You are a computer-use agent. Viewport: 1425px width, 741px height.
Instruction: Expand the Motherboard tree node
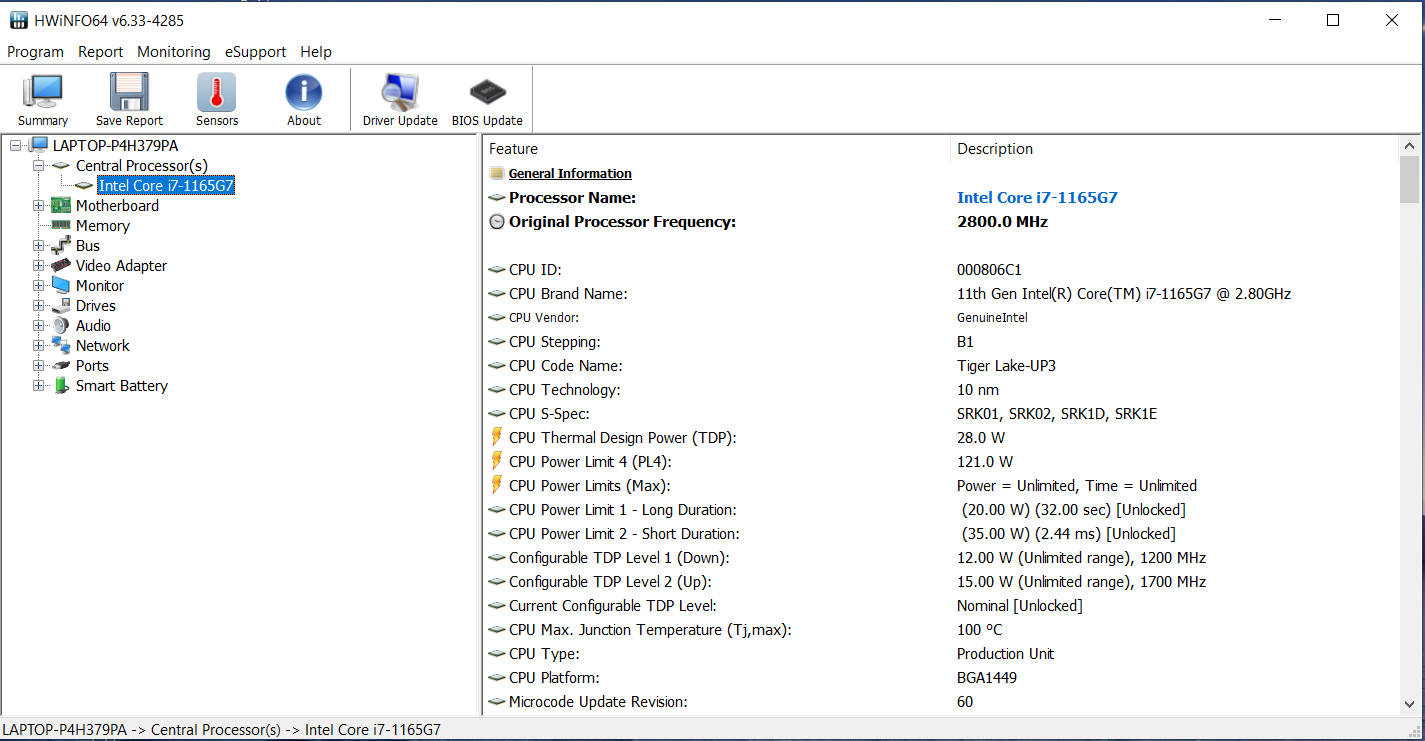(x=39, y=206)
